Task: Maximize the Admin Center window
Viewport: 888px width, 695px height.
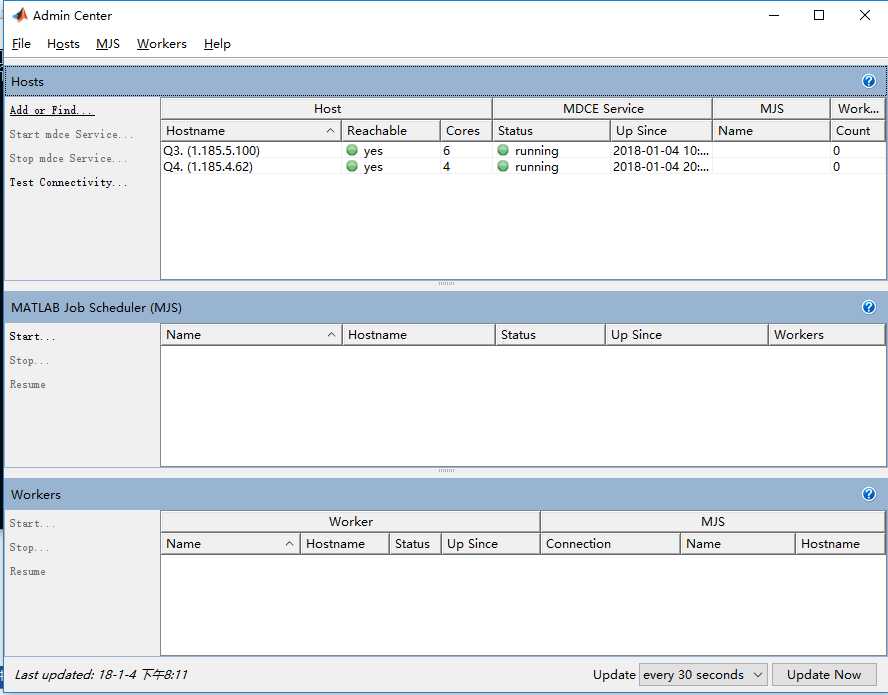Action: tap(819, 15)
